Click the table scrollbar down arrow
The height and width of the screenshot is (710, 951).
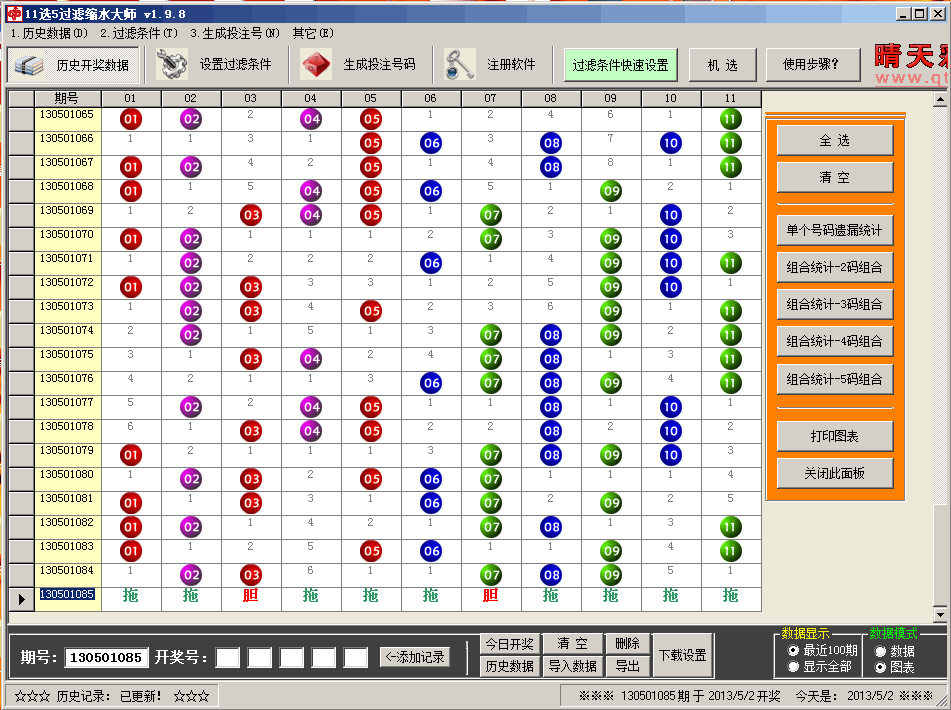(939, 615)
